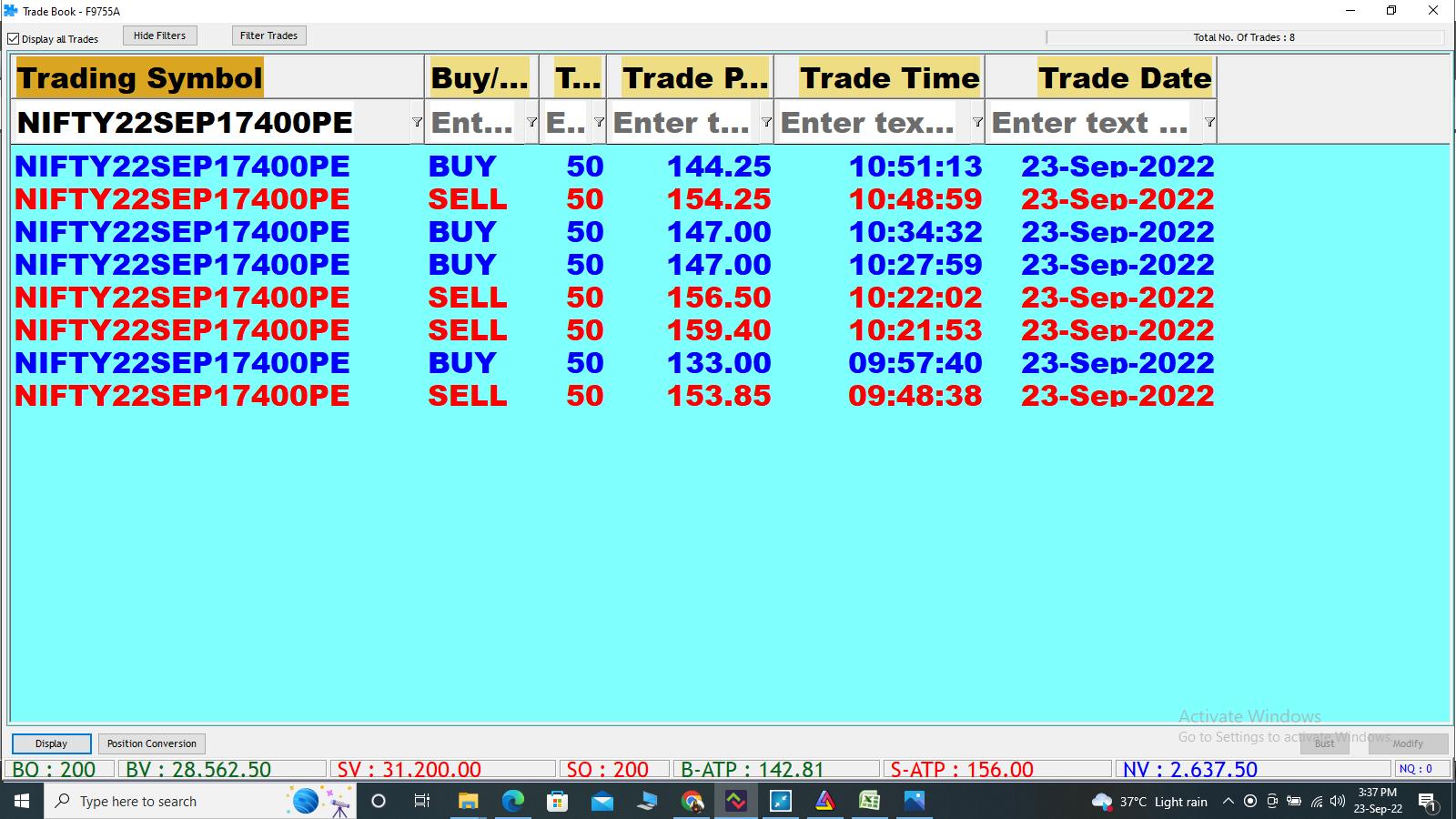This screenshot has width=1456, height=819.
Task: Open Cortana circle icon on taskbar
Action: (x=379, y=801)
